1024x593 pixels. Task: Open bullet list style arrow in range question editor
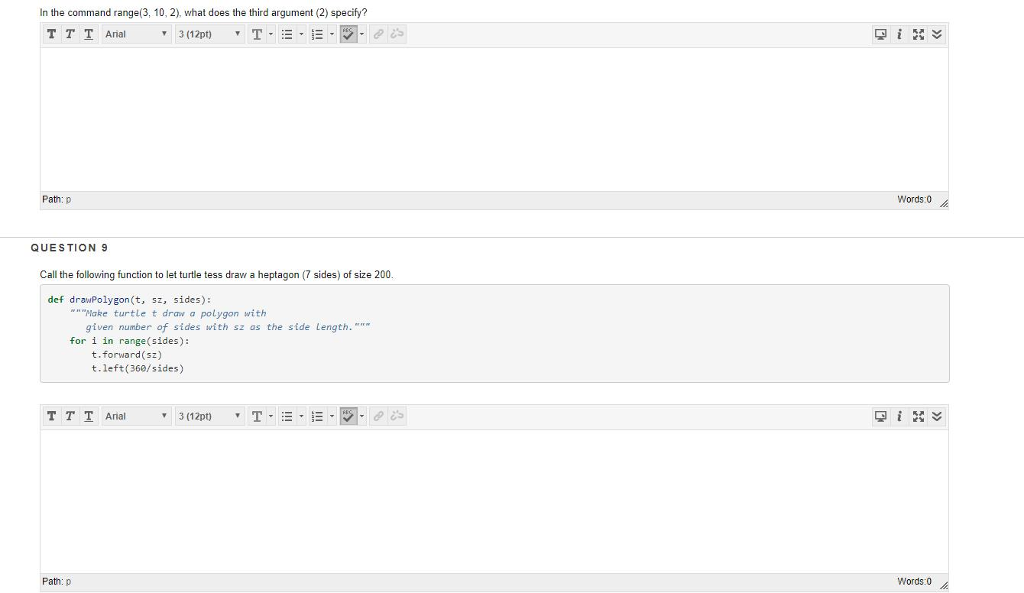pyautogui.click(x=301, y=34)
